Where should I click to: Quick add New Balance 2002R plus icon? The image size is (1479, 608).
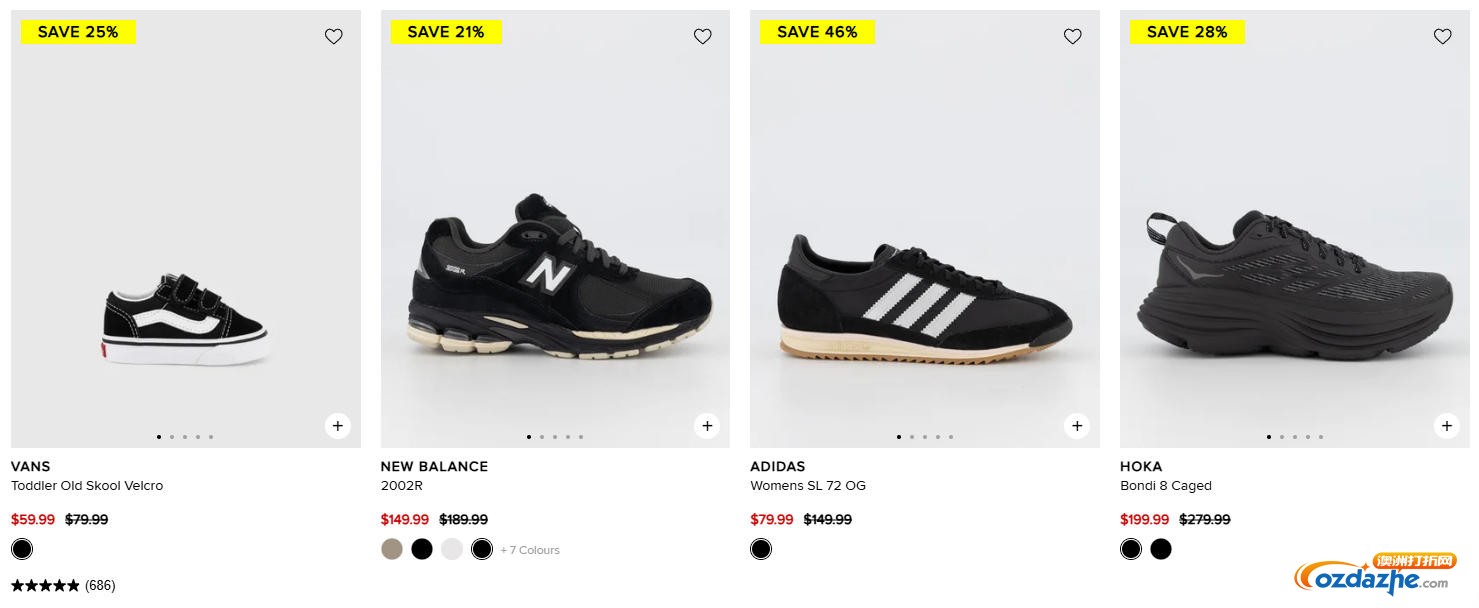click(x=707, y=426)
